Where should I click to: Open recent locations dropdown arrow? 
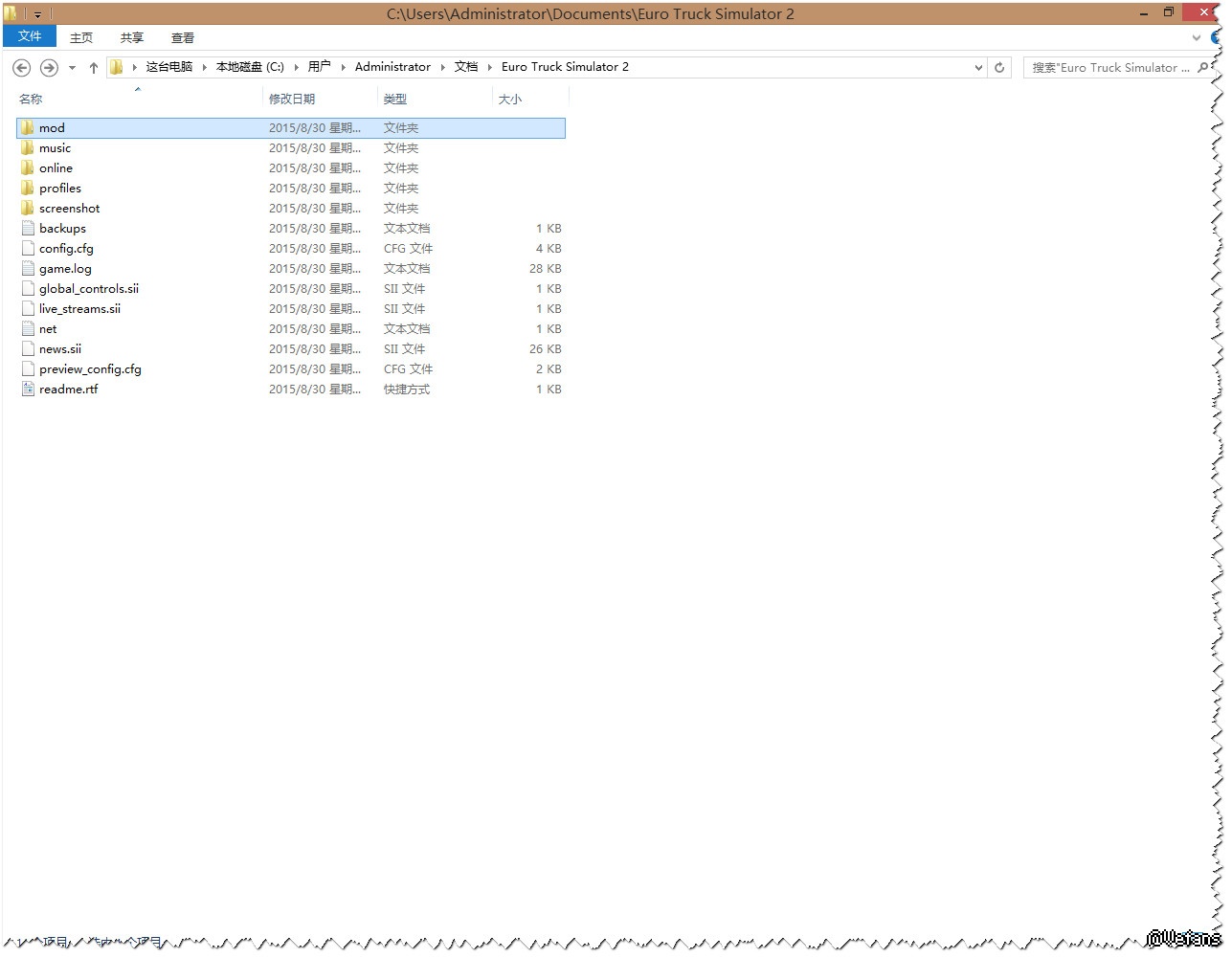72,68
